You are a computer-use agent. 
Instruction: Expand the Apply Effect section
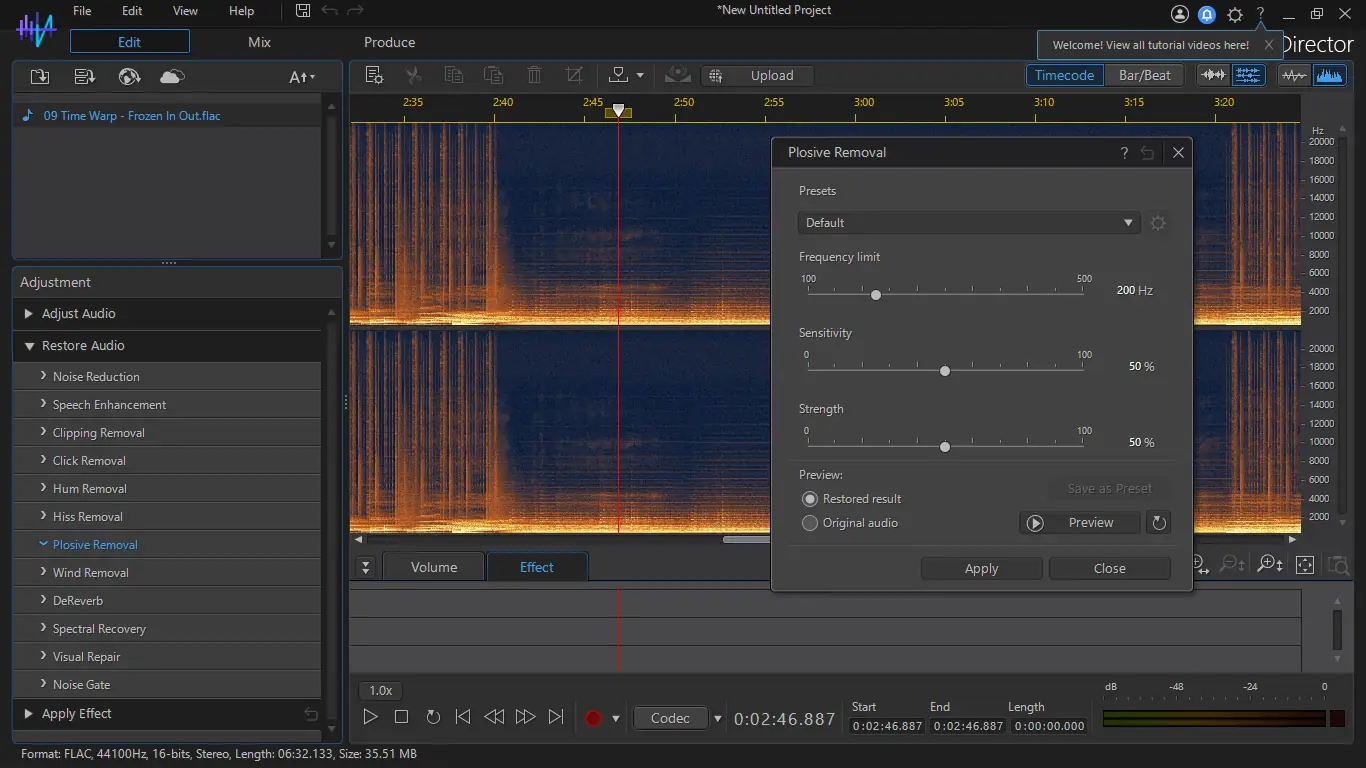76,714
